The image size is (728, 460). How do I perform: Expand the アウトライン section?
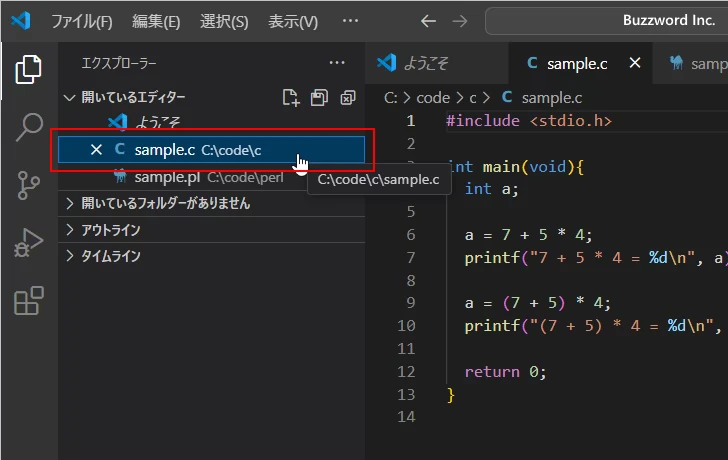point(212,230)
